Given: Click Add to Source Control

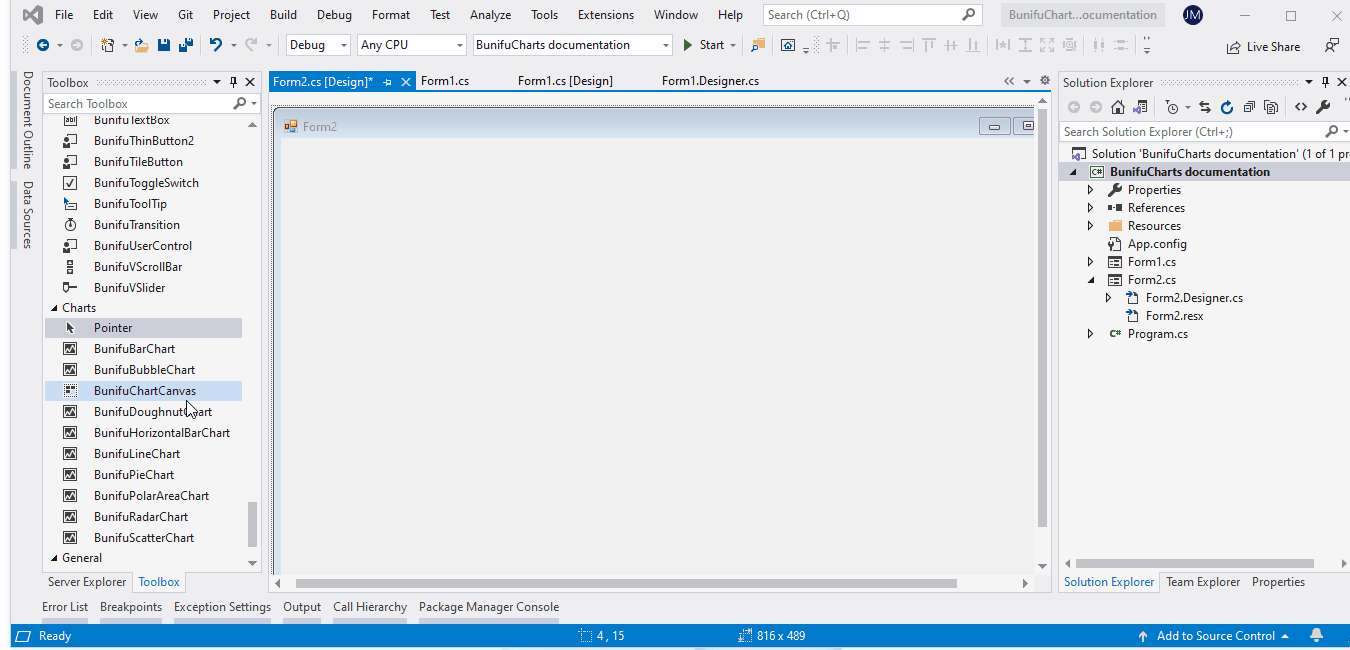Looking at the screenshot, I should point(1213,636).
